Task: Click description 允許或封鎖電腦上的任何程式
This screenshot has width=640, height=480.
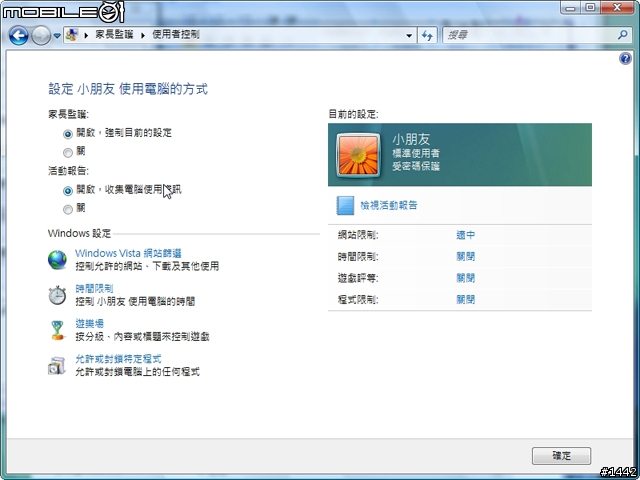Action: tap(138, 372)
